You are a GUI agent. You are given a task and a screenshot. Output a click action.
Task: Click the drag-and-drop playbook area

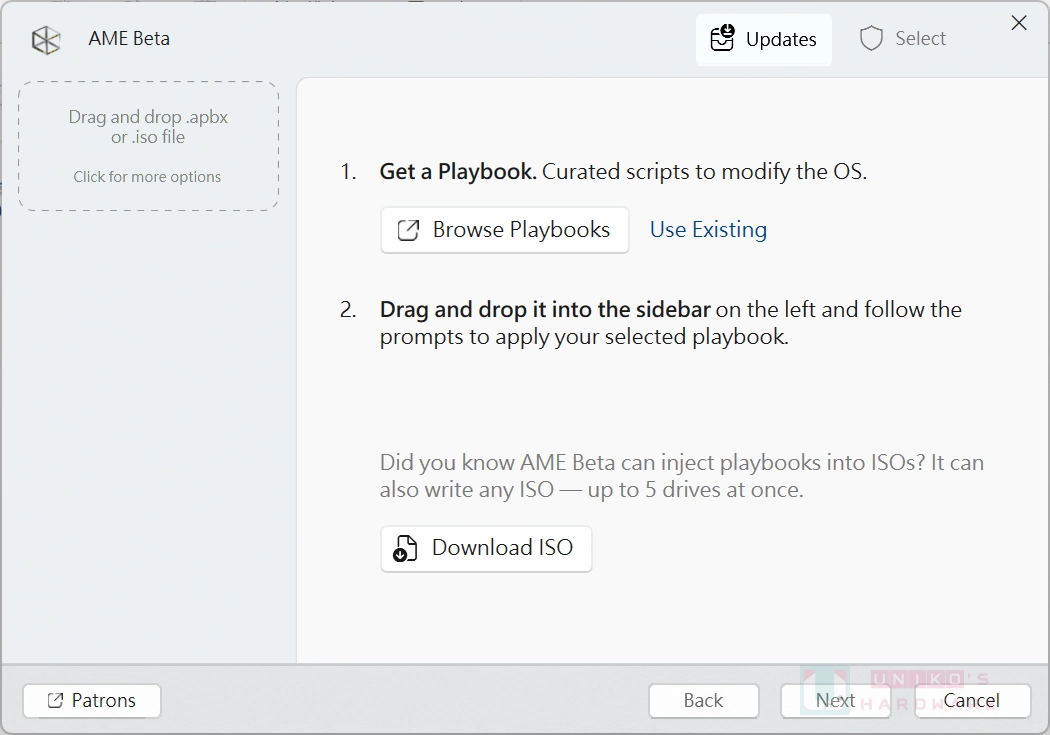click(147, 145)
